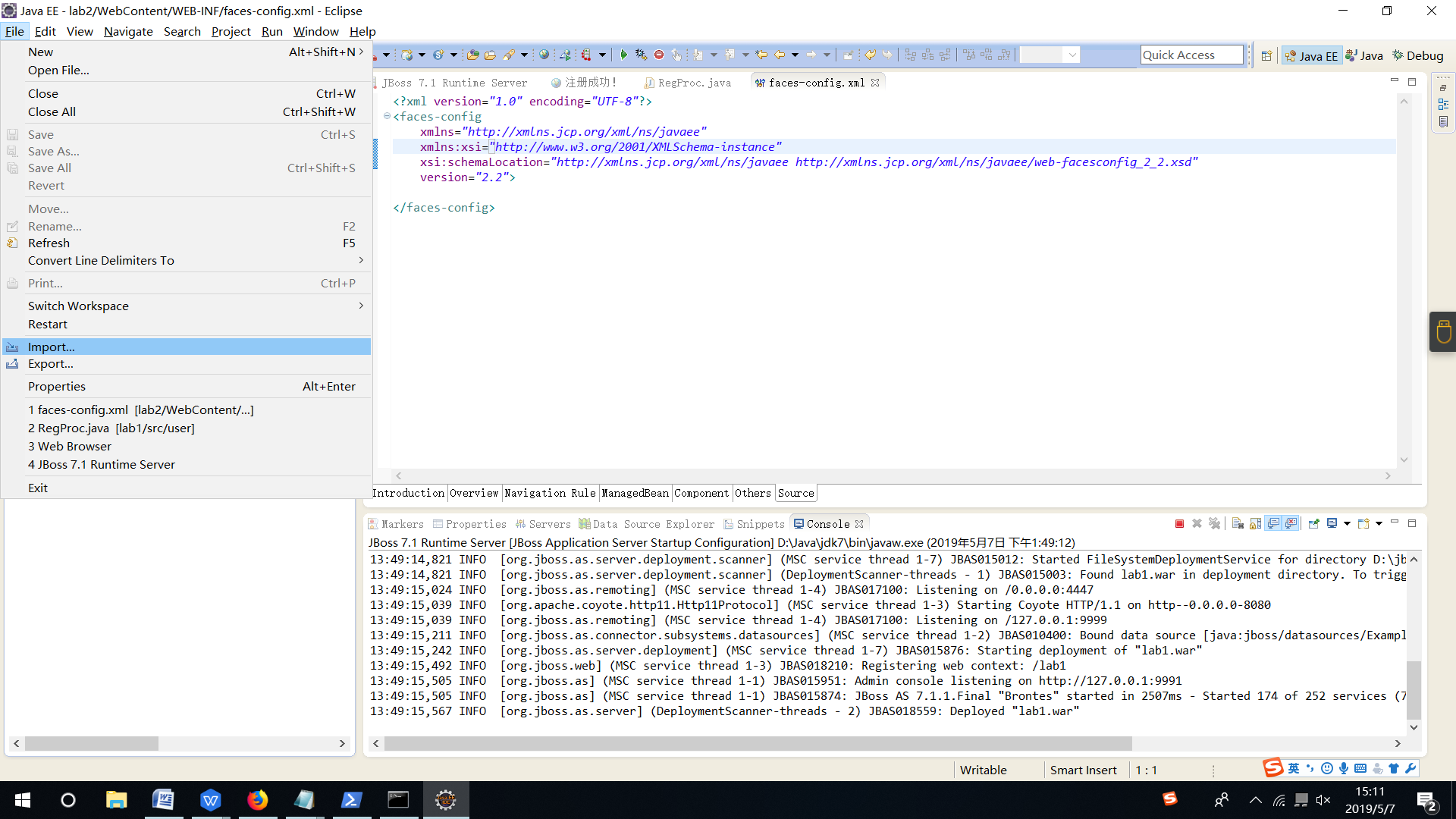Screen dimensions: 1456x819
Task: Click Back navigation arrow in toolbar
Action: pyautogui.click(x=779, y=55)
